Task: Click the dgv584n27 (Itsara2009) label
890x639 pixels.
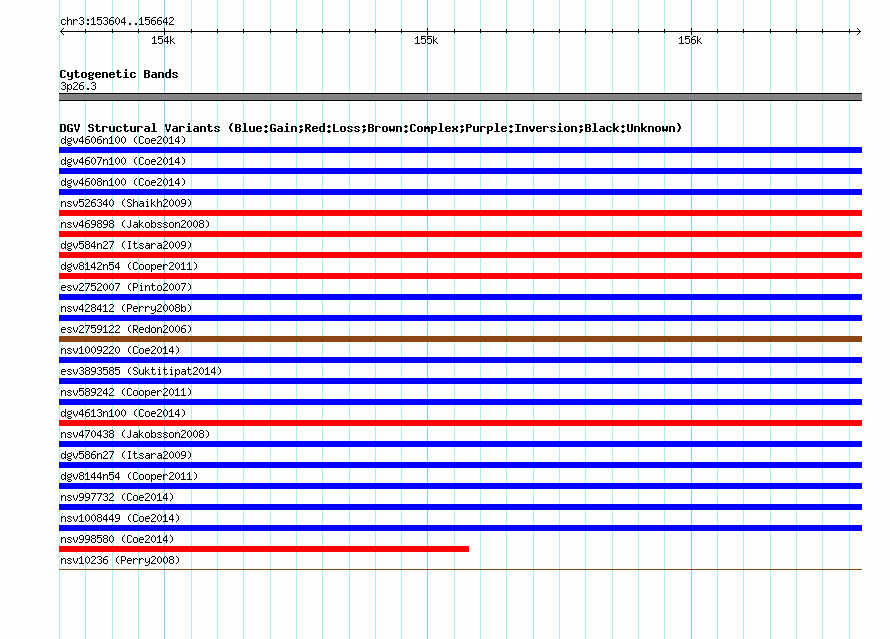Action: point(126,245)
